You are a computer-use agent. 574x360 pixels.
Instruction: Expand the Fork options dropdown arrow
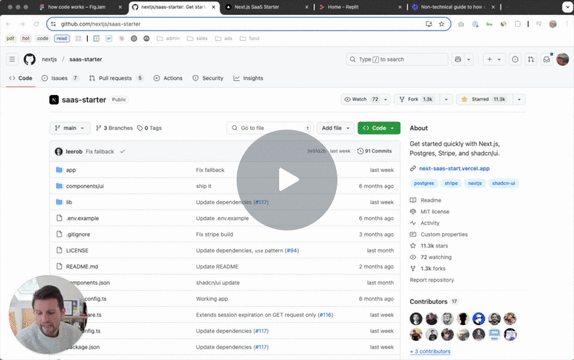pos(446,99)
